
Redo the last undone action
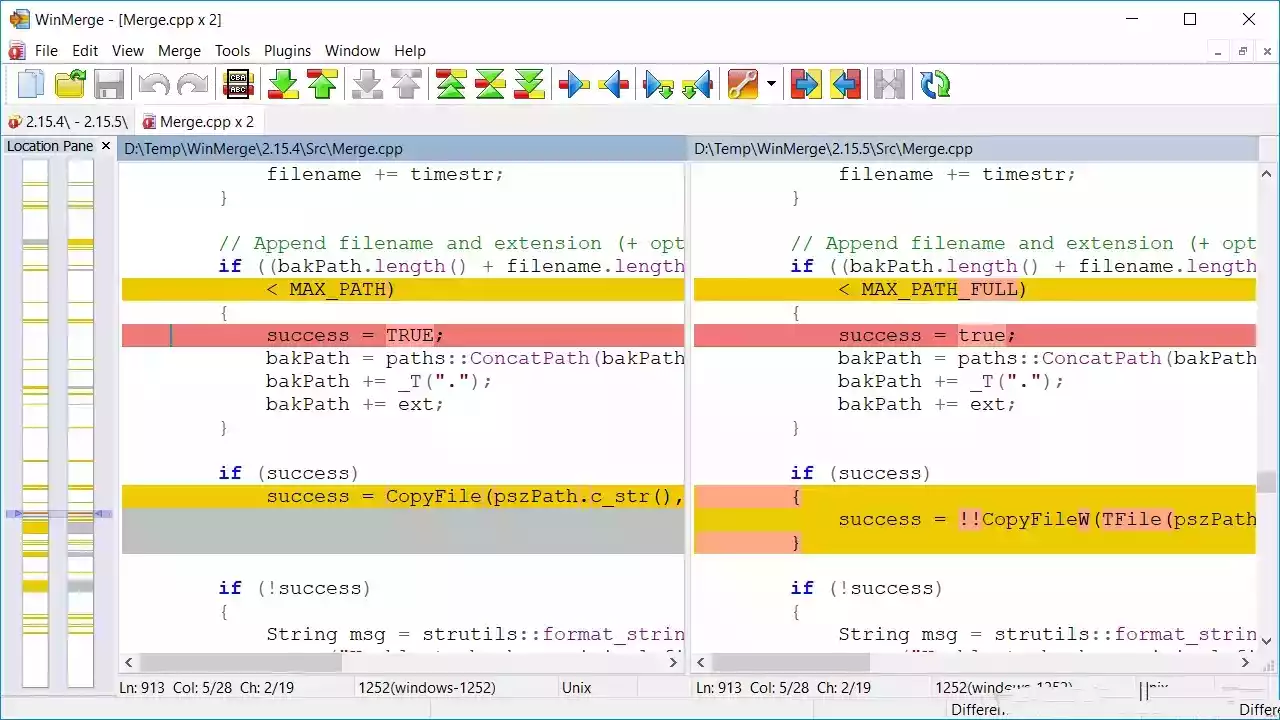click(192, 84)
